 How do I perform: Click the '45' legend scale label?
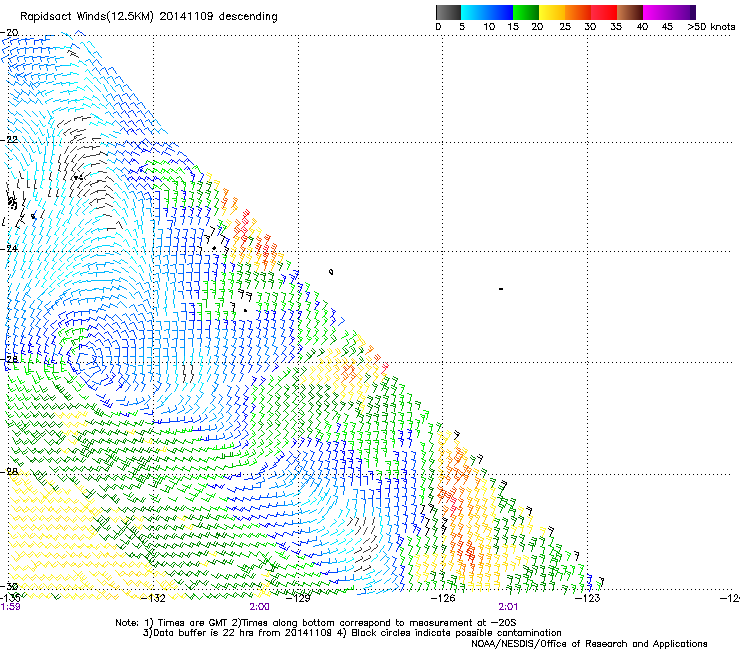tap(667, 27)
